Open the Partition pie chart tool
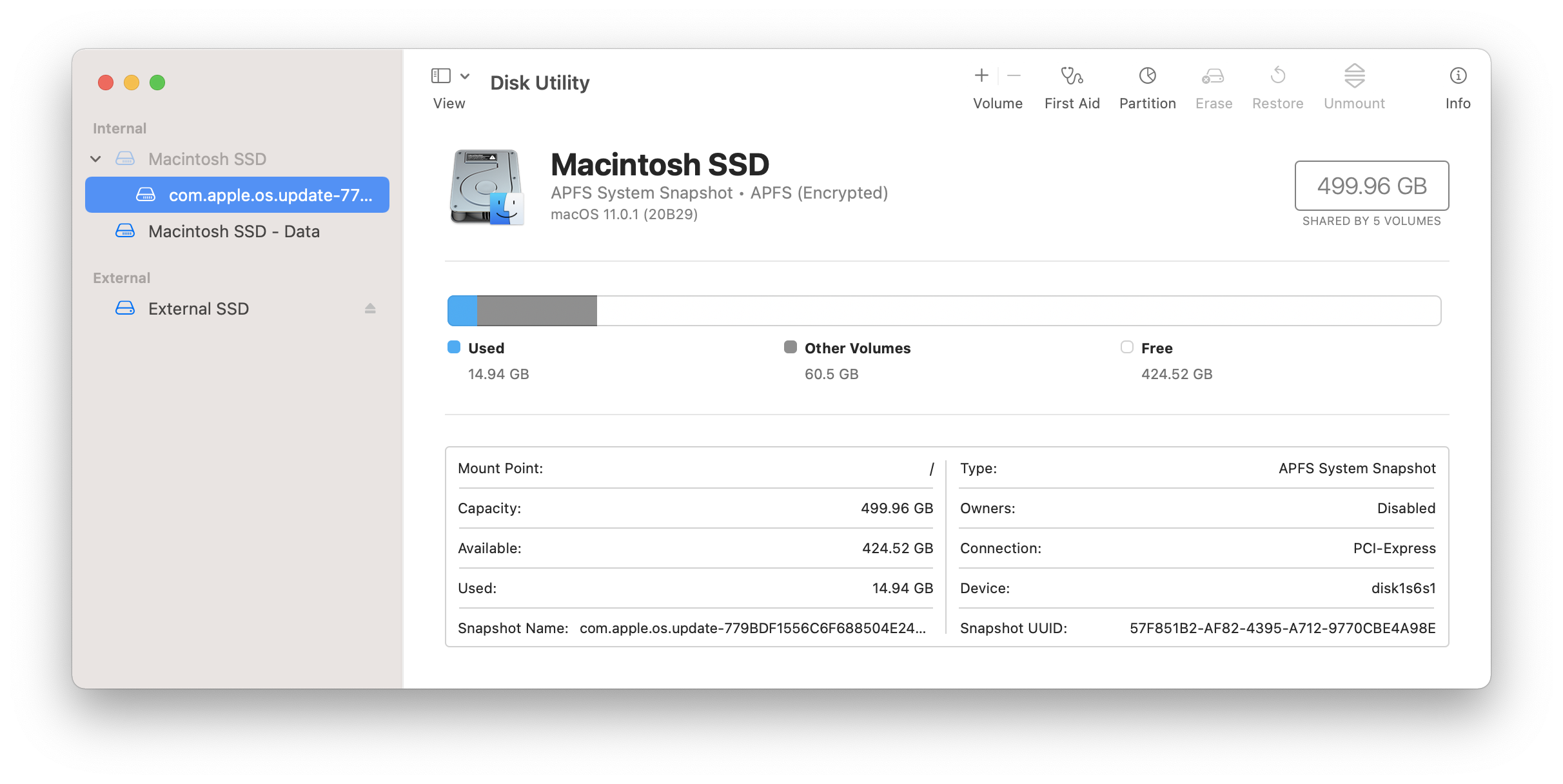 pyautogui.click(x=1147, y=76)
